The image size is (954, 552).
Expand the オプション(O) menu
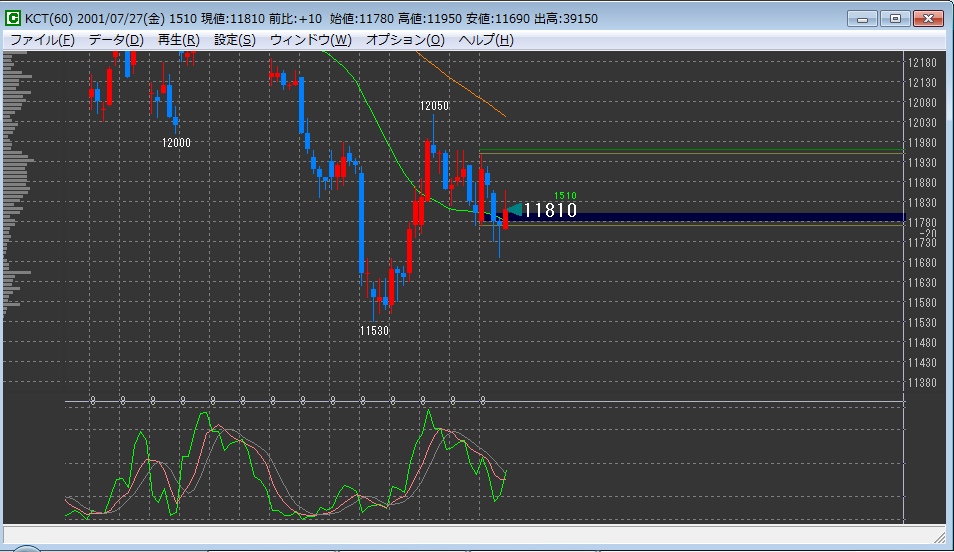pyautogui.click(x=405, y=40)
